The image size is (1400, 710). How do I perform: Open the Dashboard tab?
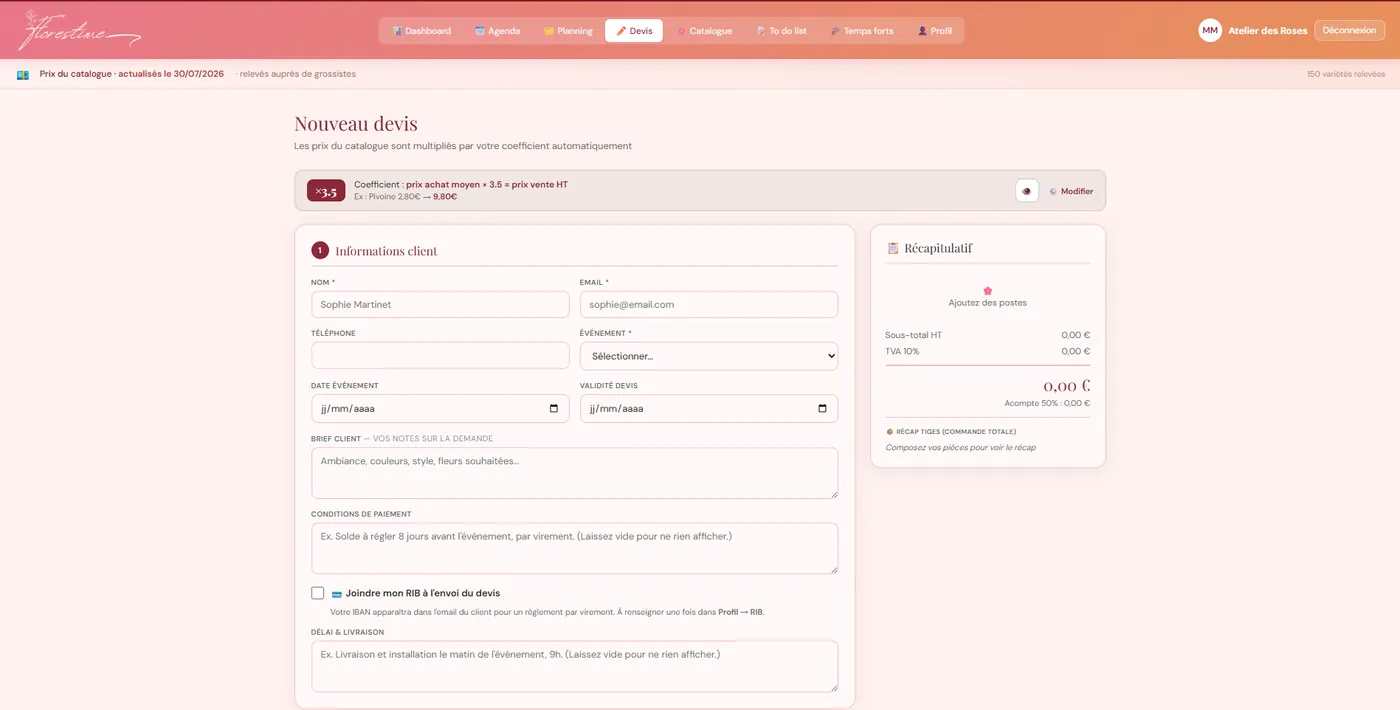pos(422,31)
